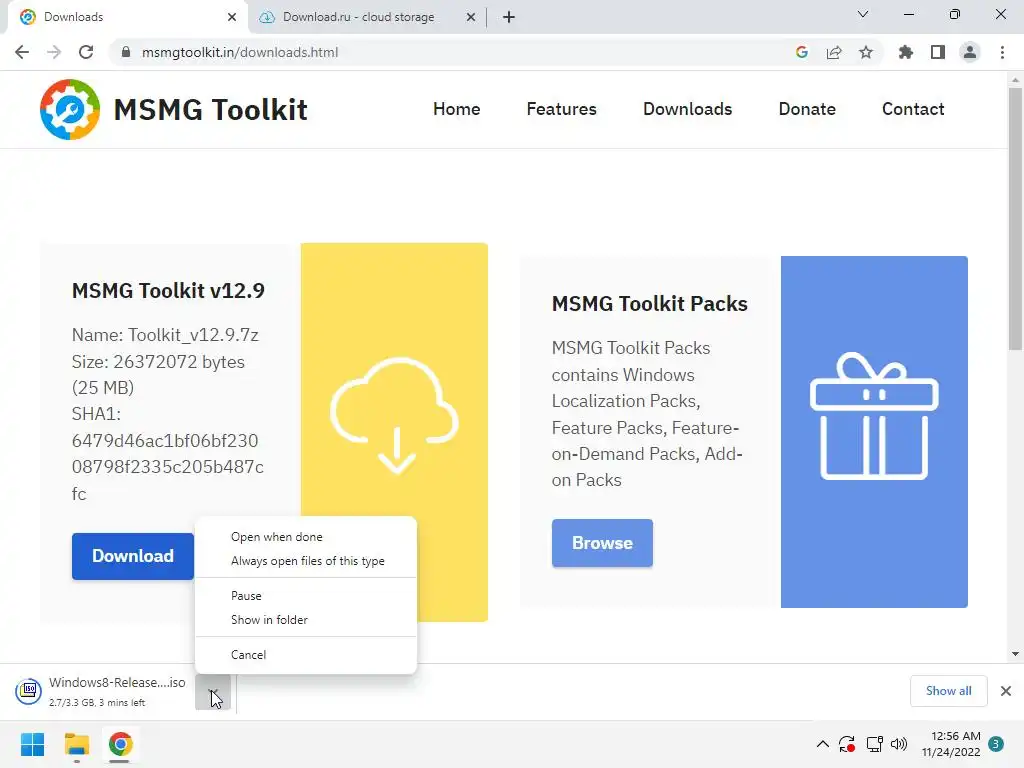Viewport: 1024px width, 768px height.
Task: Close the downloads bar with X
Action: [1006, 691]
